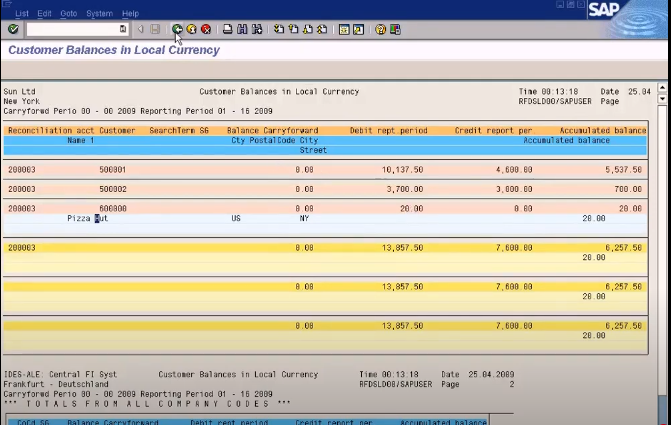Viewport: 671px width, 425px height.
Task: Click the Street header label
Action: pos(313,150)
